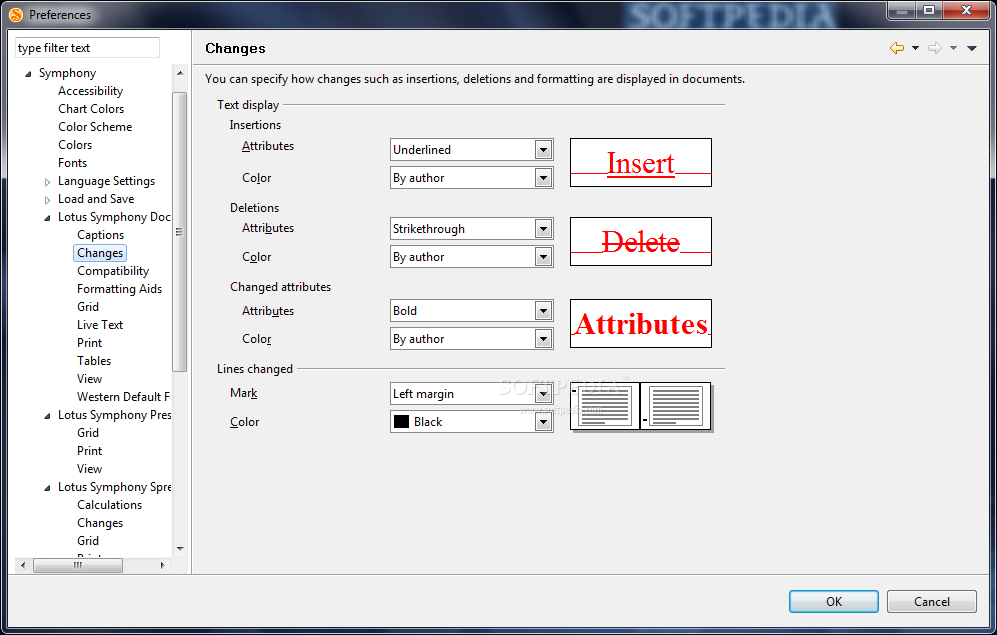Close the Preferences window

click(x=966, y=10)
